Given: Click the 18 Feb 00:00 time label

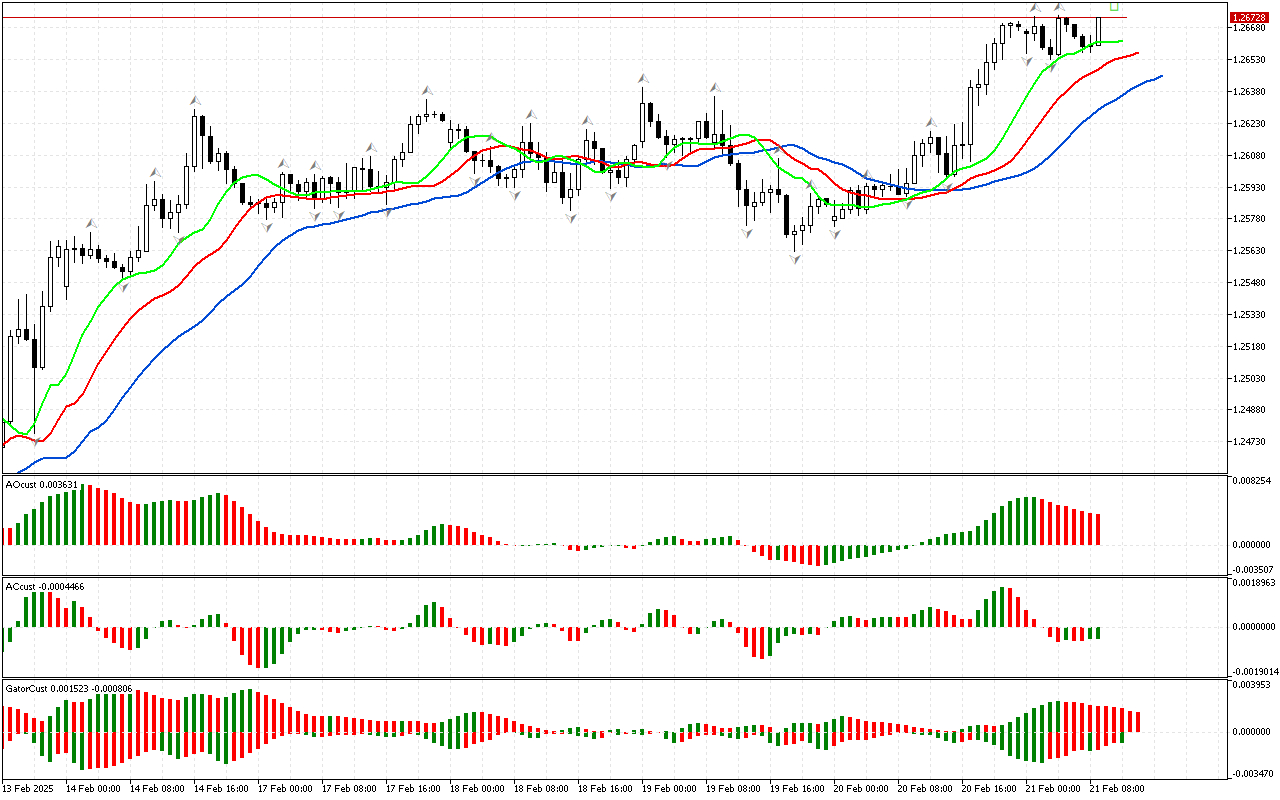Looking at the screenshot, I should 477,788.
